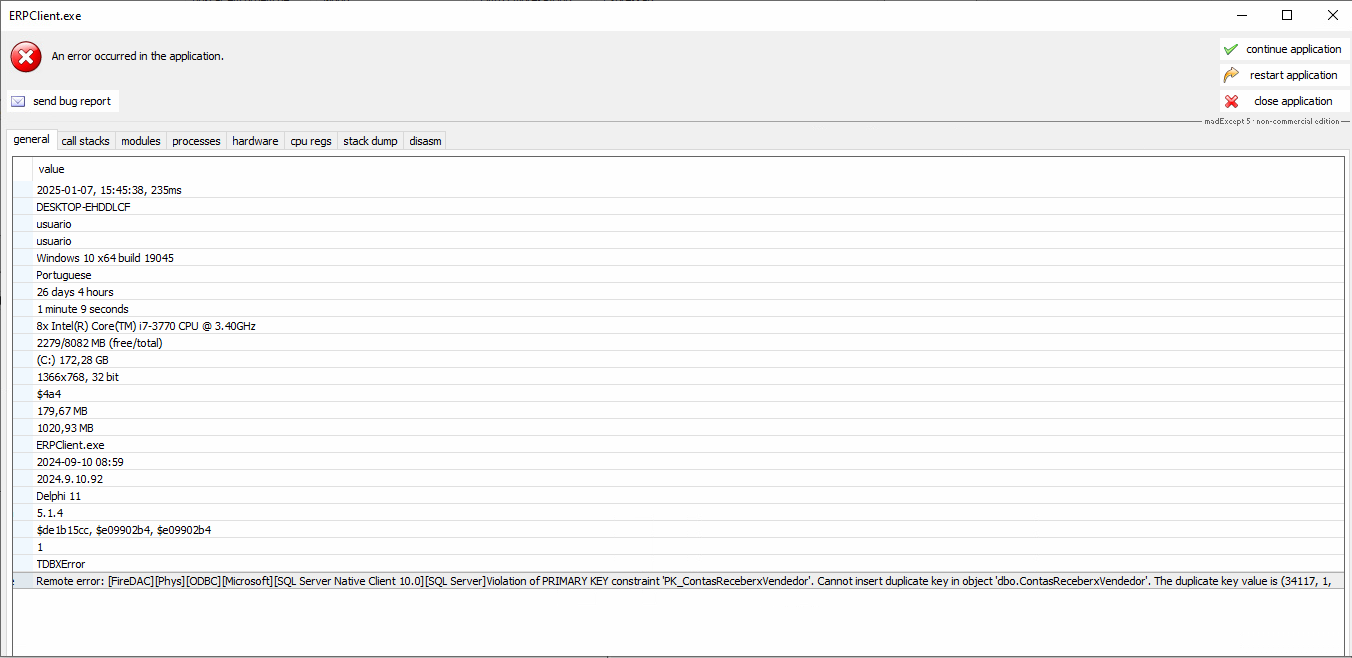The width and height of the screenshot is (1352, 658).
Task: Show the processes tab
Action: (x=196, y=141)
